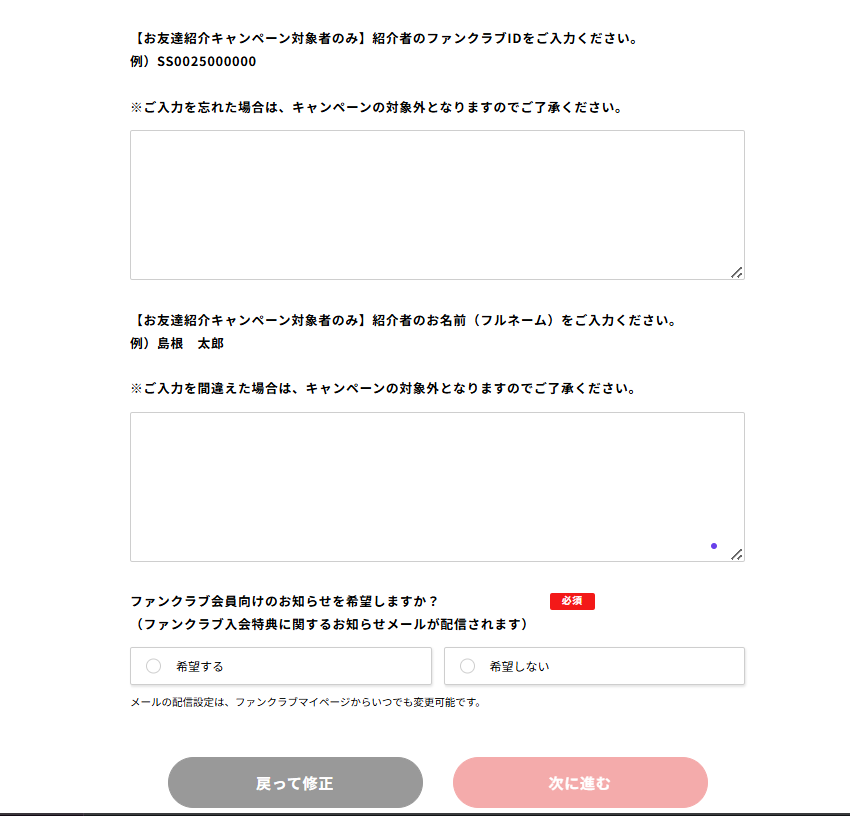Screen dimensions: 850x816
Task: Click inside the referrer name textarea
Action: [436, 480]
